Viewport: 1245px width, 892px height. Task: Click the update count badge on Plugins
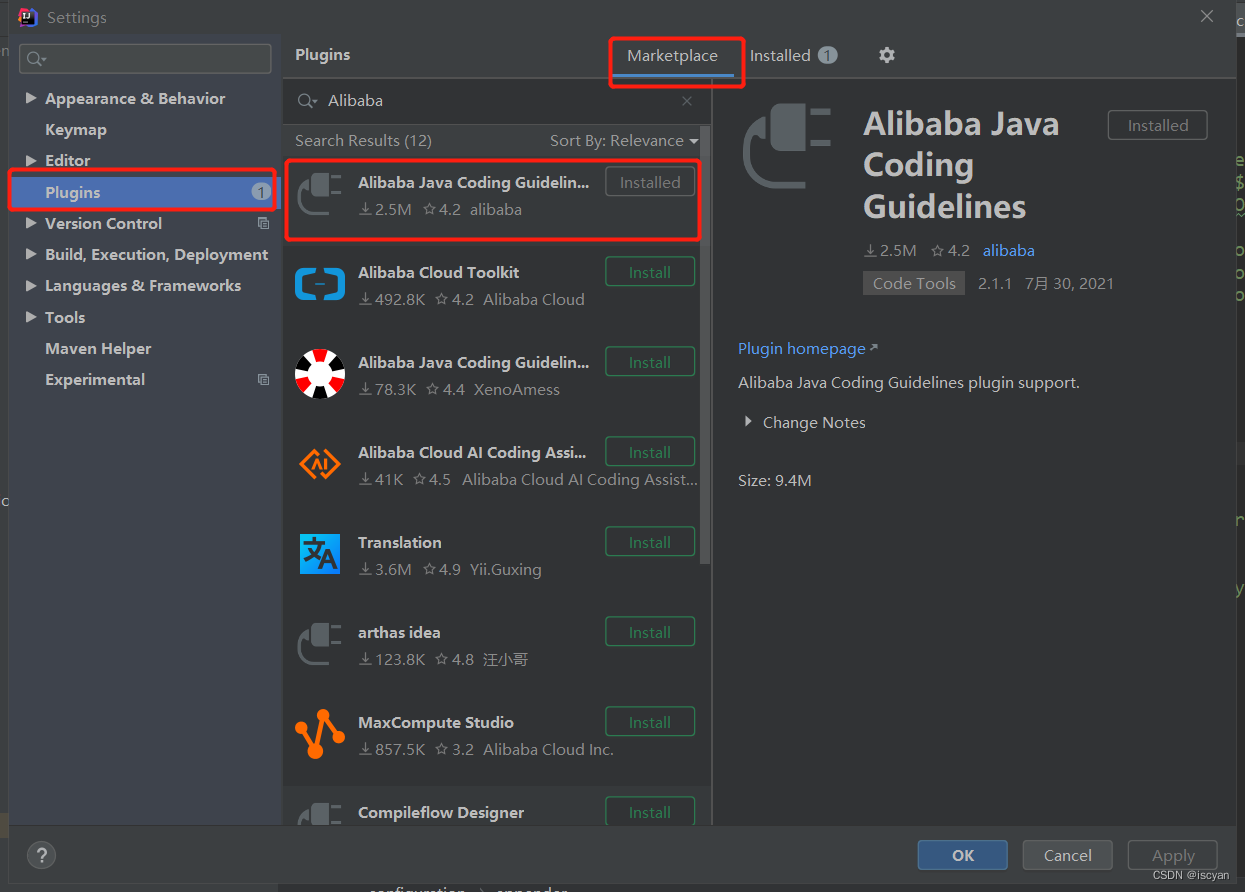(261, 191)
